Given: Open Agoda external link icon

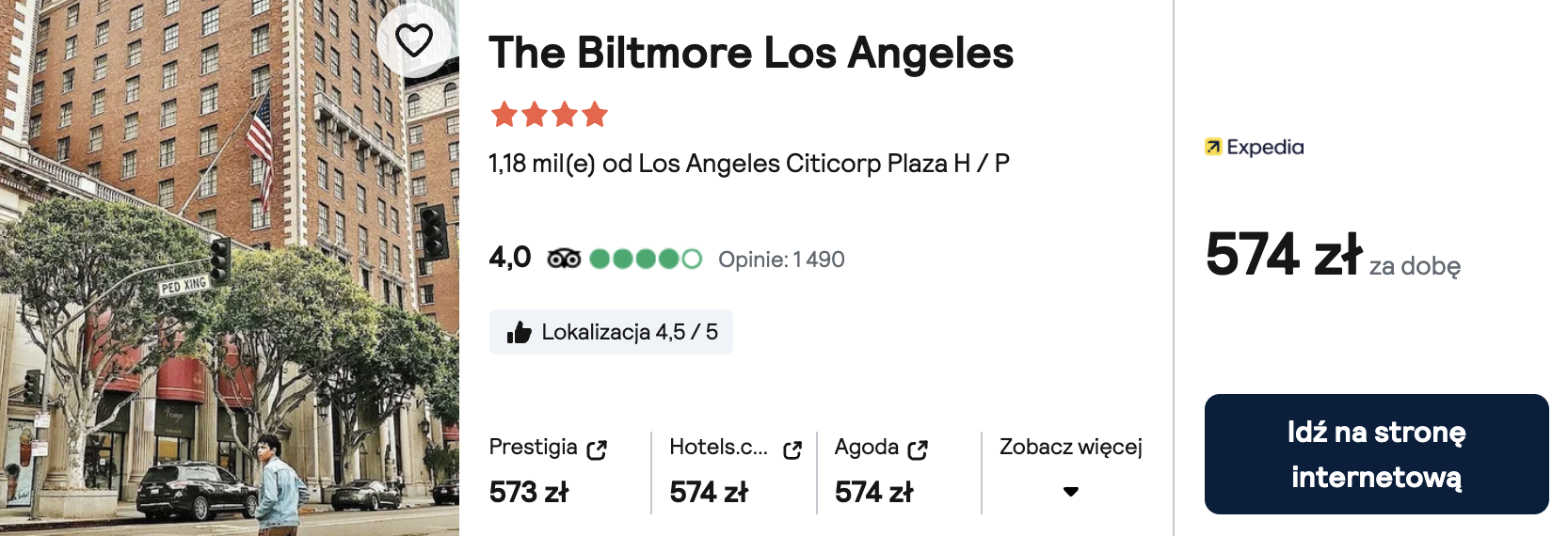Looking at the screenshot, I should pos(918,449).
